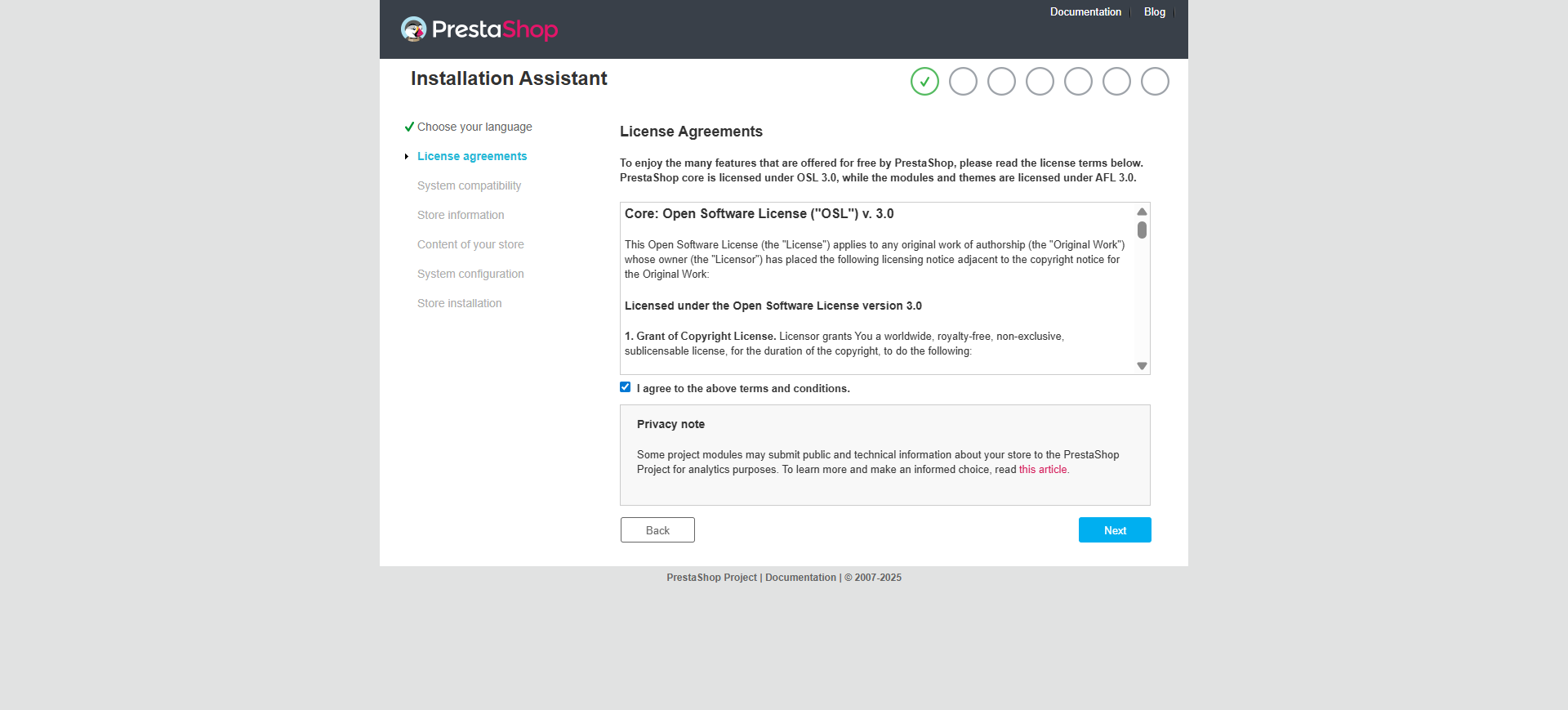Screen dimensions: 1568x710
Task: Click the last progress step circle
Action: coord(1155,82)
